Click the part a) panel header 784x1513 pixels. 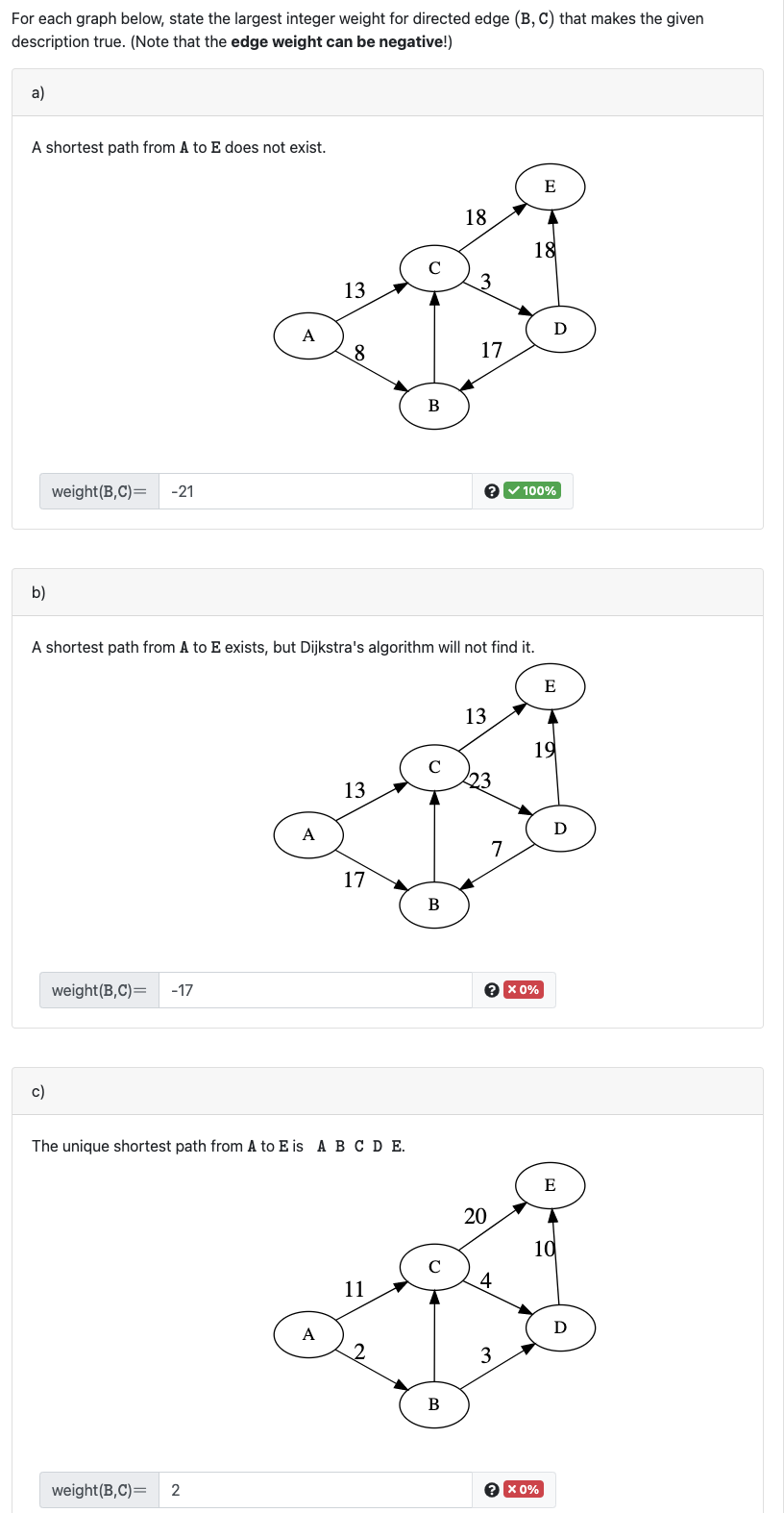[x=387, y=92]
